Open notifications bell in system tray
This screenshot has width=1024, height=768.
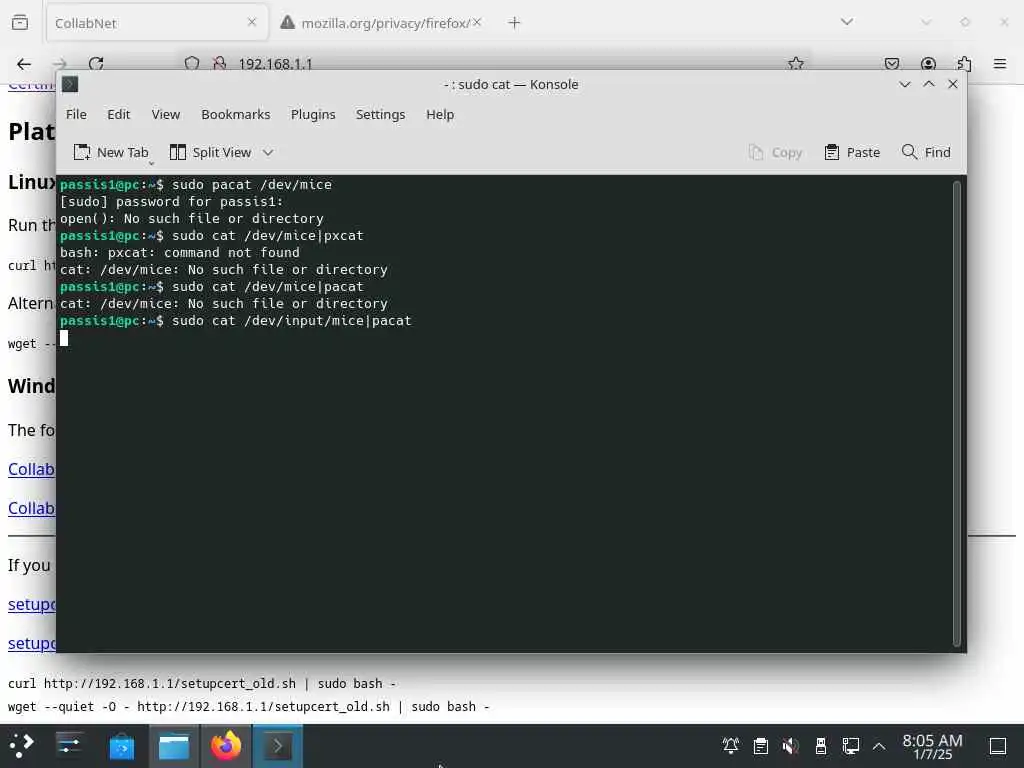731,746
